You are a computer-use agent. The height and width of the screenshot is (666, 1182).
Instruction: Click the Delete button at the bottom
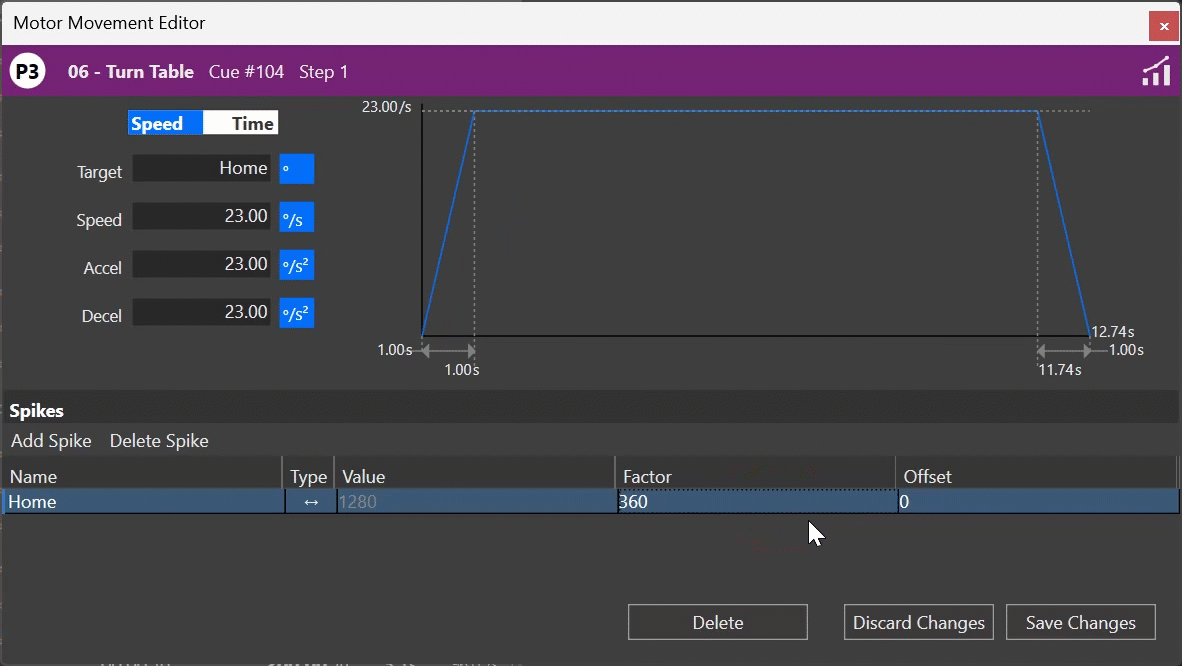(x=717, y=621)
